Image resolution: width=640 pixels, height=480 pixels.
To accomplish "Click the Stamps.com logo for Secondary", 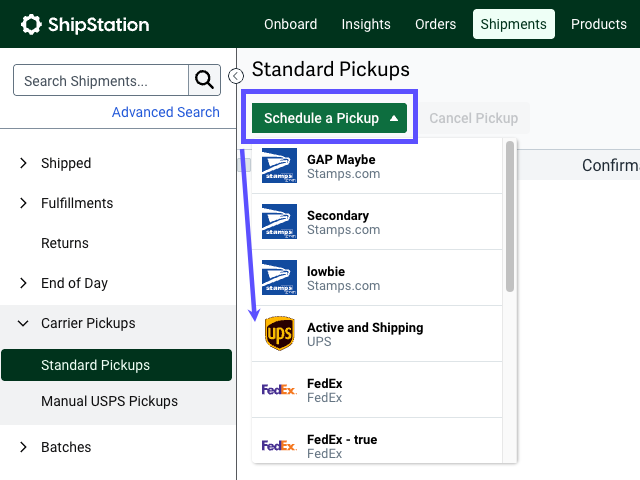I will [279, 222].
